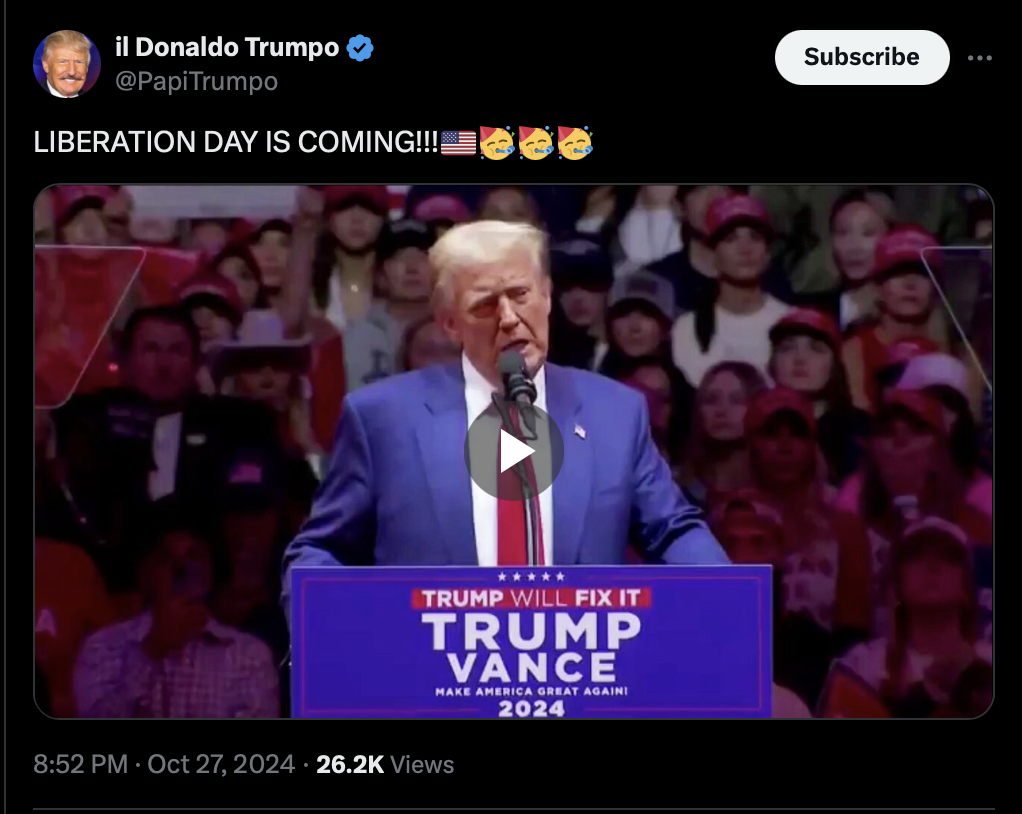Screen dimensions: 1022x814
Task: Click the second party face emoji
Action: coord(536,143)
